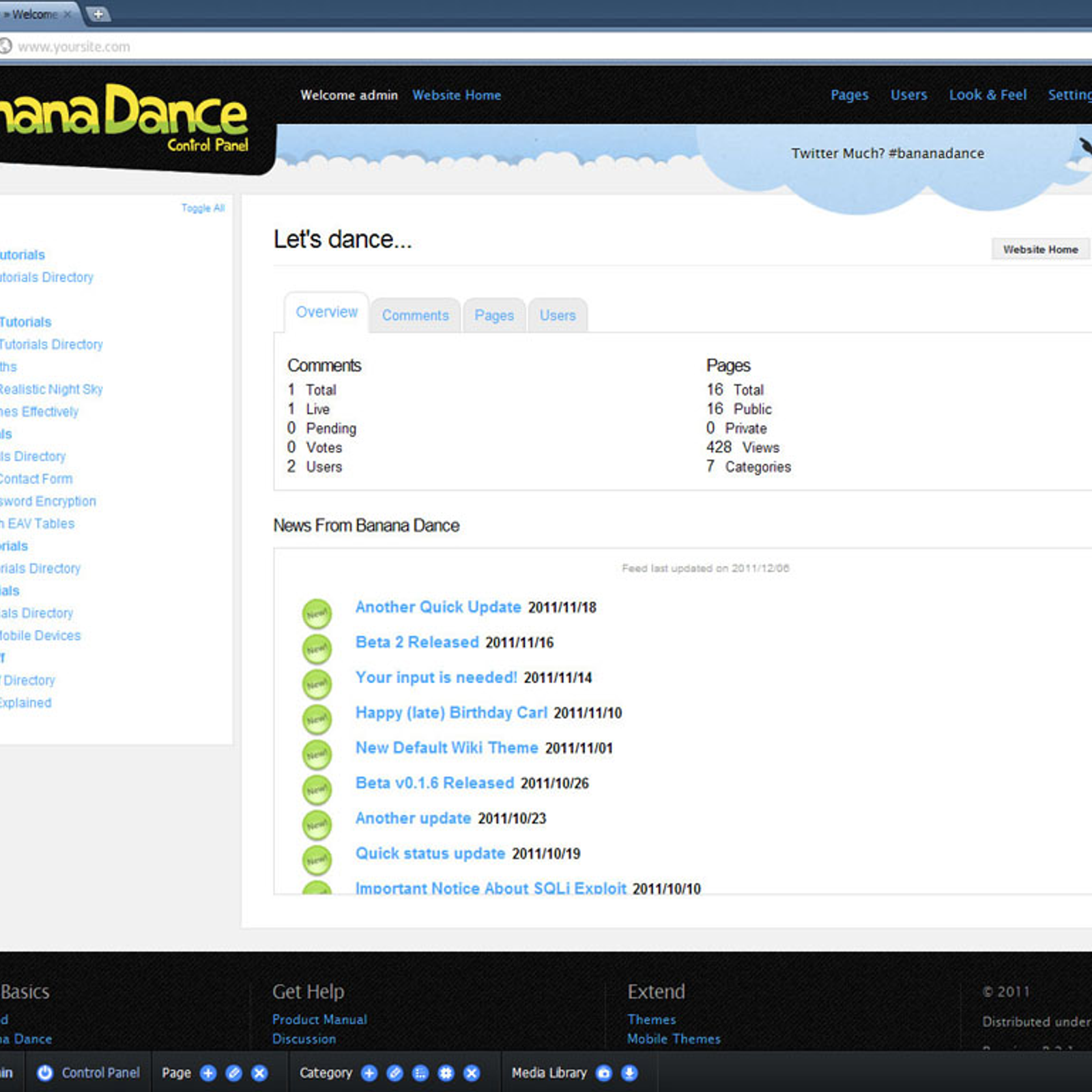Switch to the Comments tab

[415, 315]
